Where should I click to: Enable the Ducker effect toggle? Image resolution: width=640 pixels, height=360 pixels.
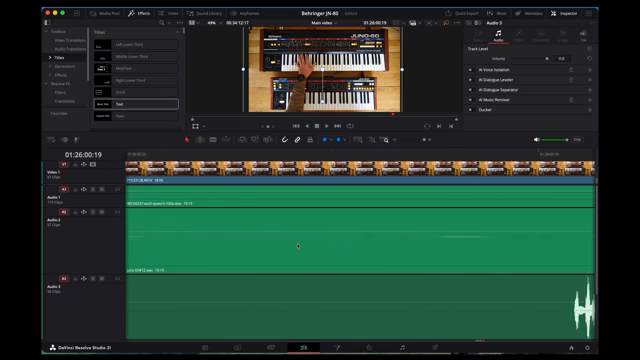pyautogui.click(x=470, y=110)
